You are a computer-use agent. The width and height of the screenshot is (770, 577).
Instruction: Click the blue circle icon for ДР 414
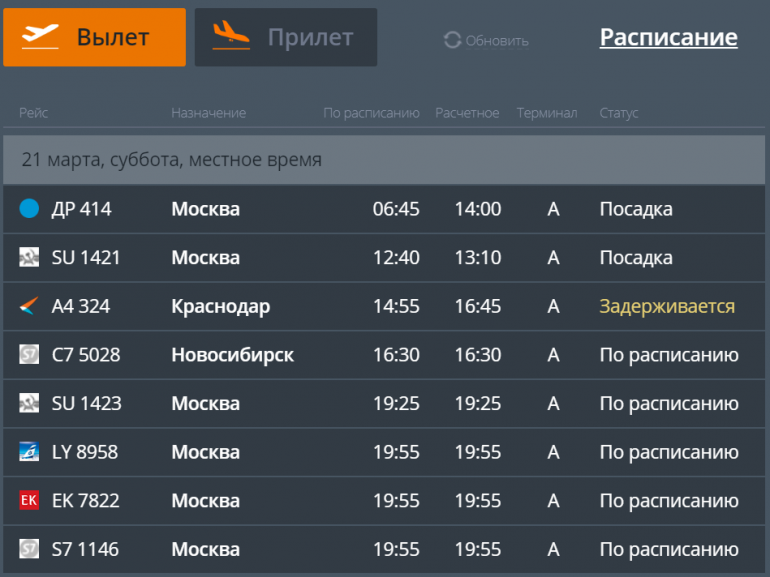click(x=29, y=208)
